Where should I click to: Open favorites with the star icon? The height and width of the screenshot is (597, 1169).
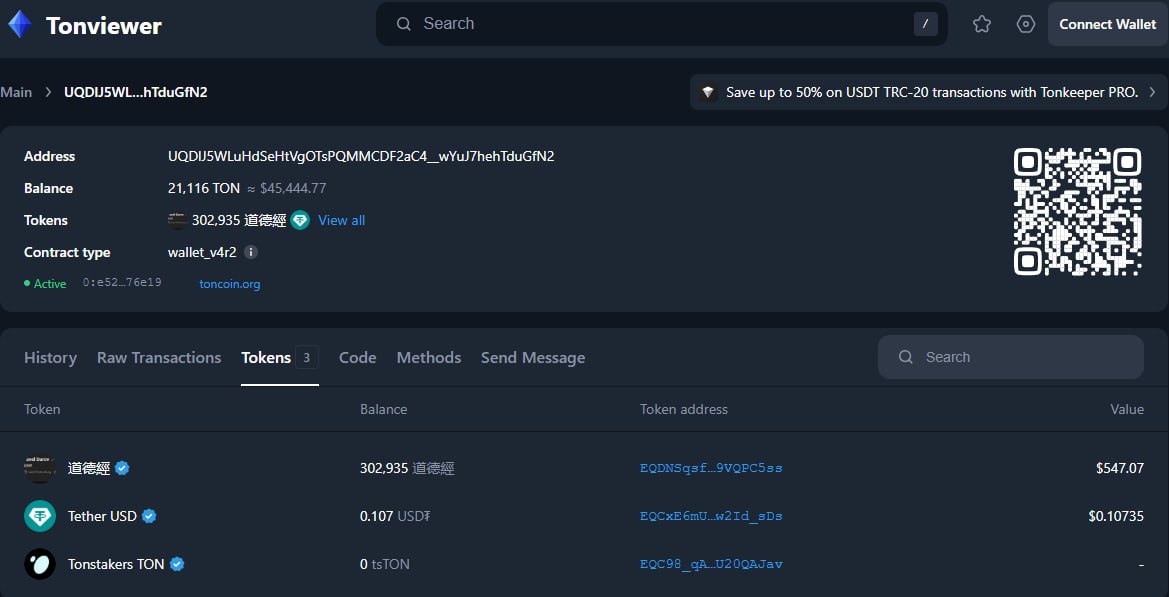982,24
